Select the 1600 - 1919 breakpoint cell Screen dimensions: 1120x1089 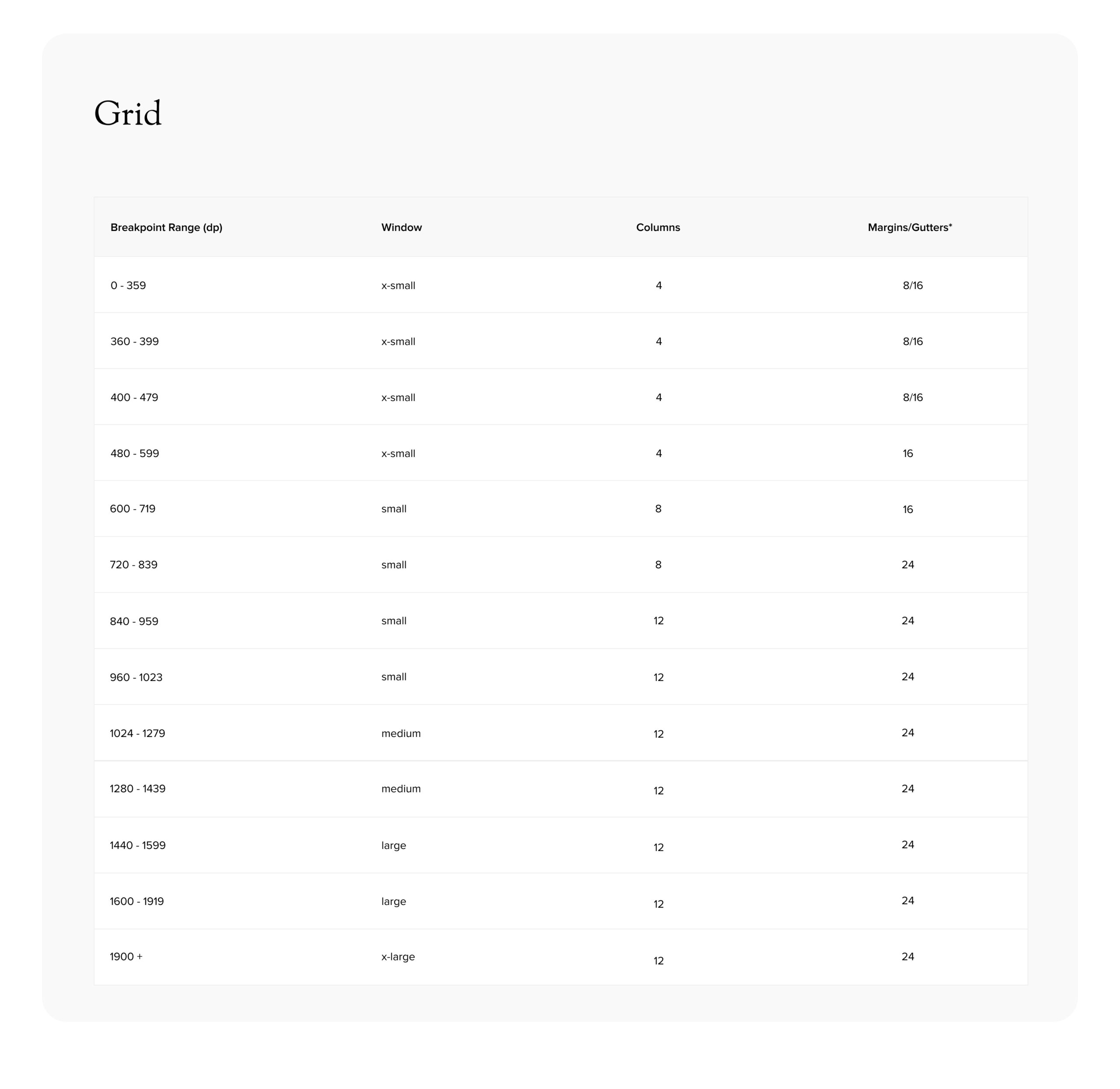tap(136, 901)
